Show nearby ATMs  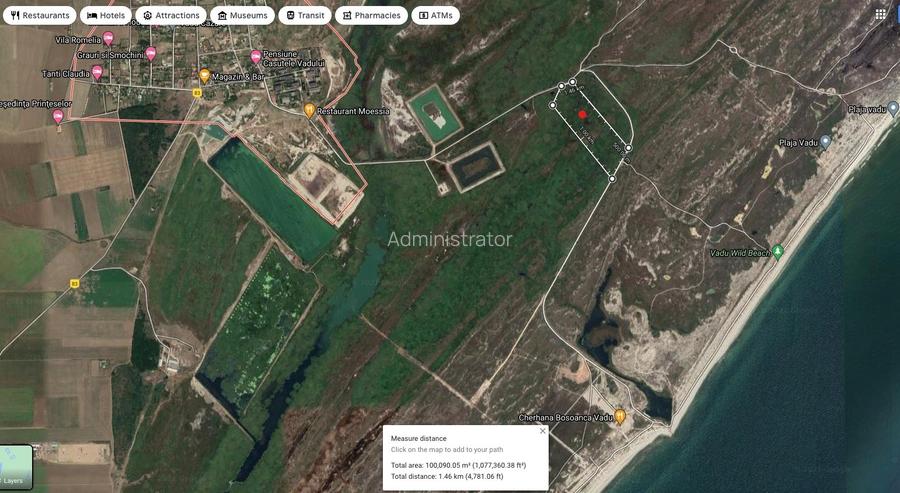(435, 16)
